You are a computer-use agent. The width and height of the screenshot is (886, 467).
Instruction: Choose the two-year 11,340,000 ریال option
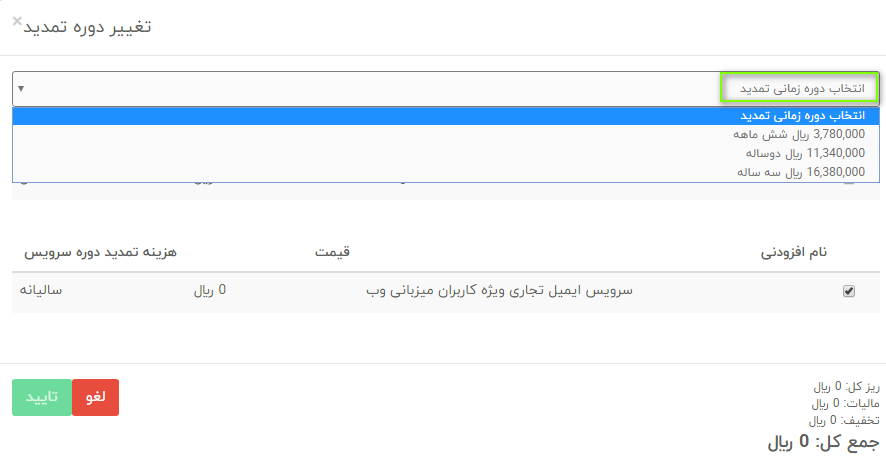(x=446, y=153)
